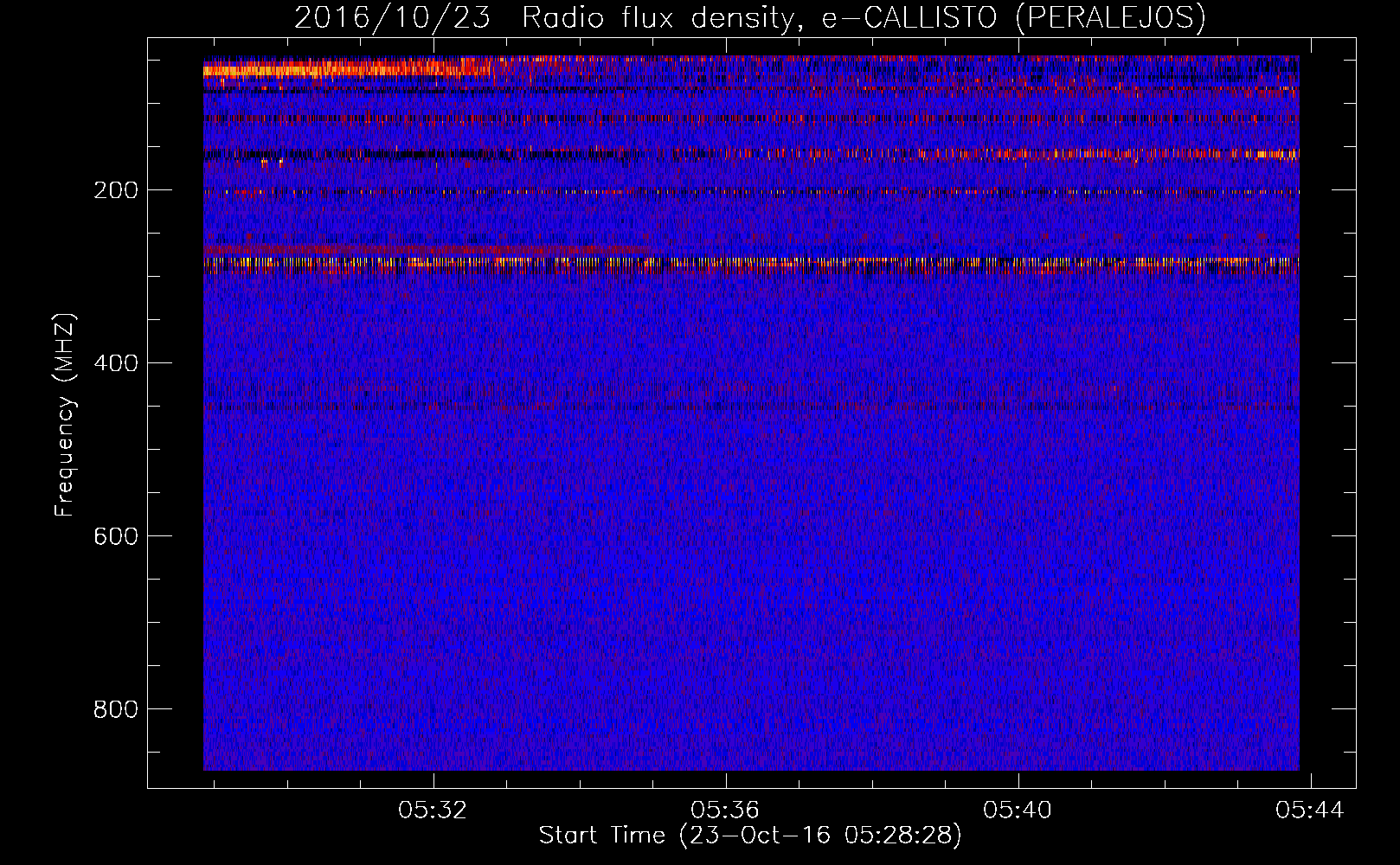
Task: Click the 05:36 time tick label
Action: tap(725, 810)
